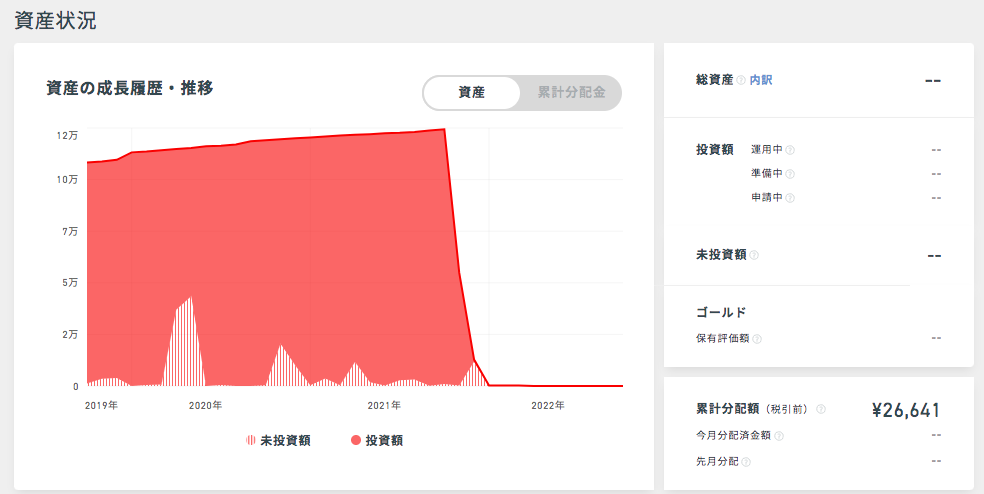
Task: Click the 保有評価額 label
Action: point(723,338)
